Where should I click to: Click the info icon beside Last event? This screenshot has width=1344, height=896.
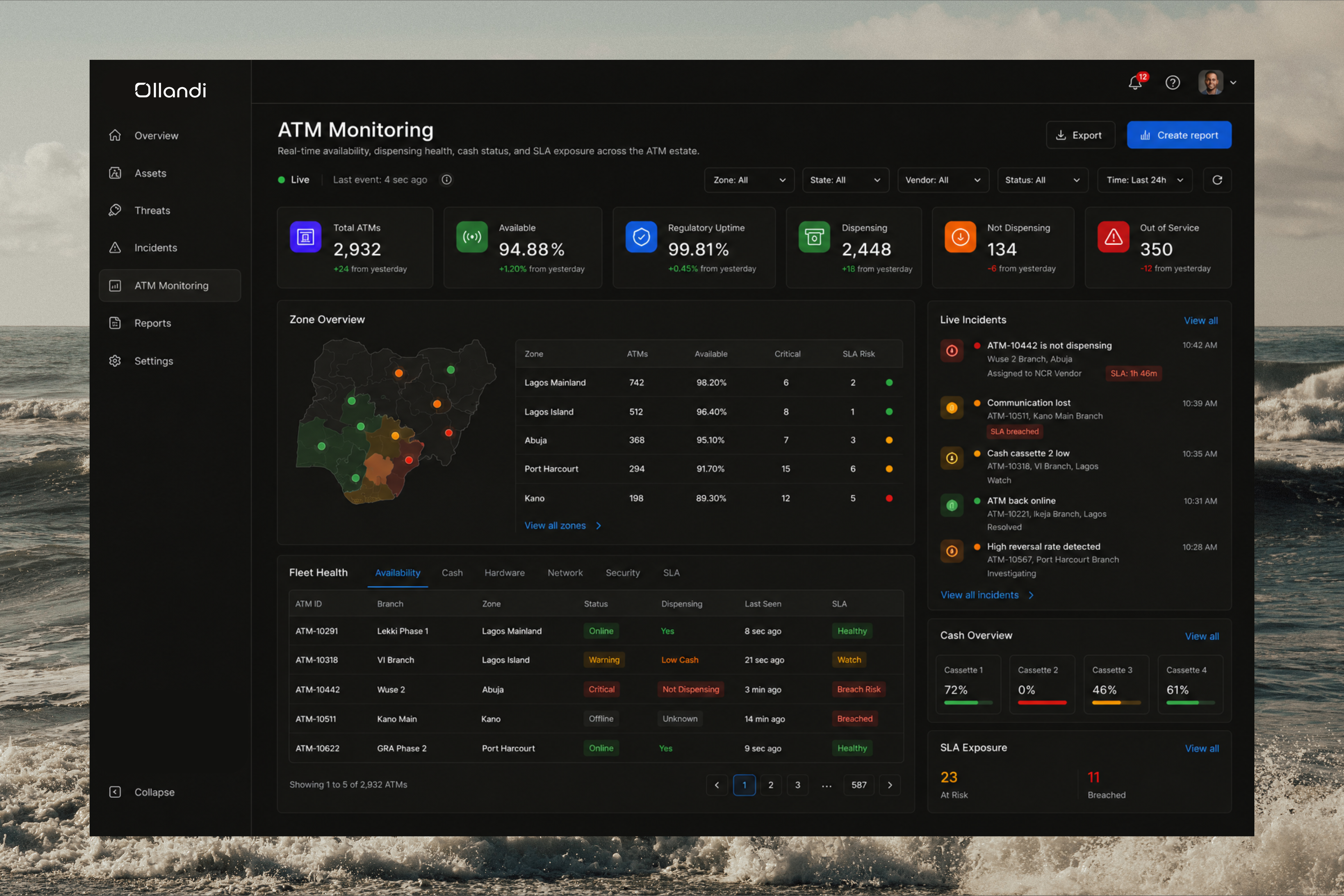pyautogui.click(x=446, y=180)
